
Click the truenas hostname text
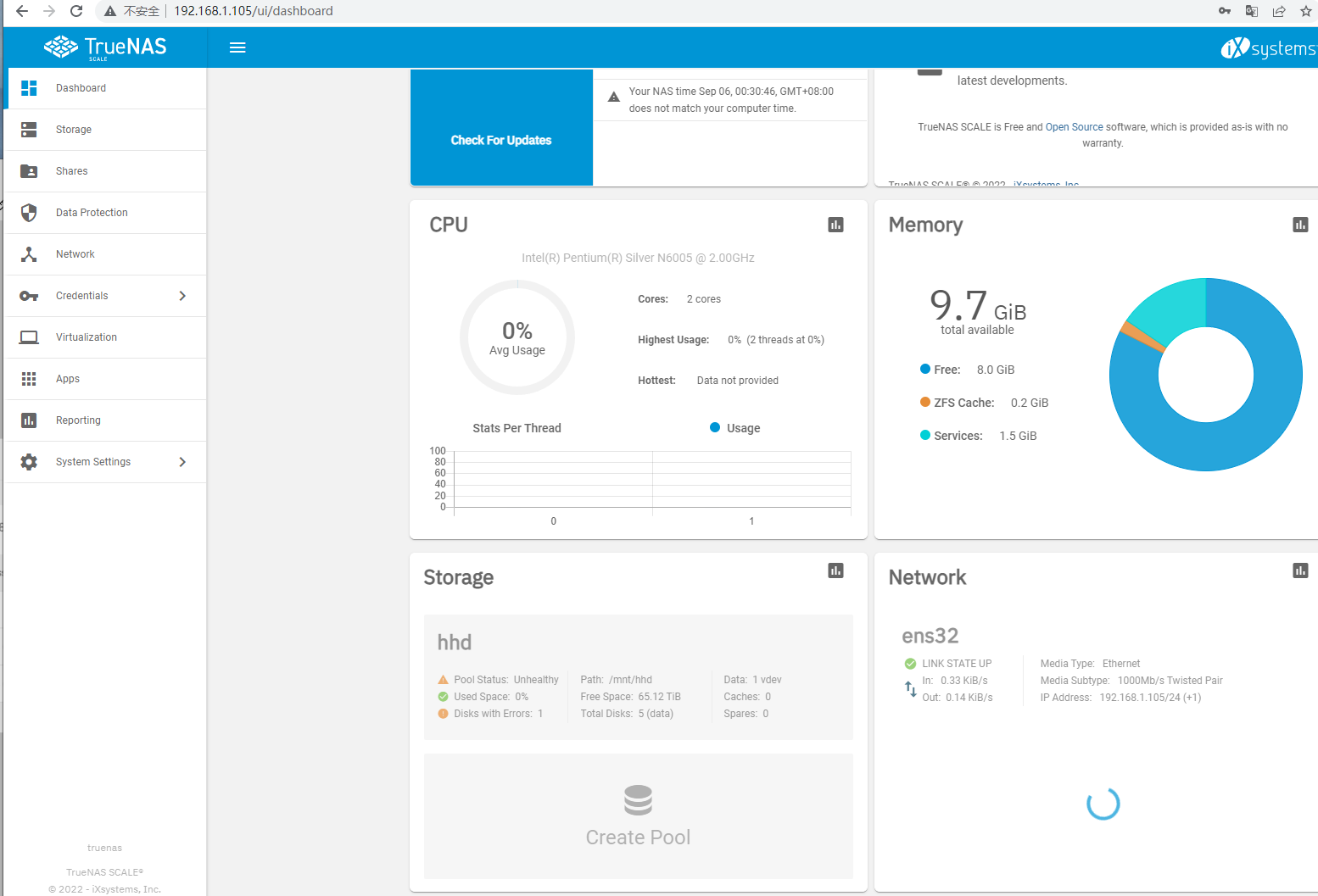(x=104, y=848)
